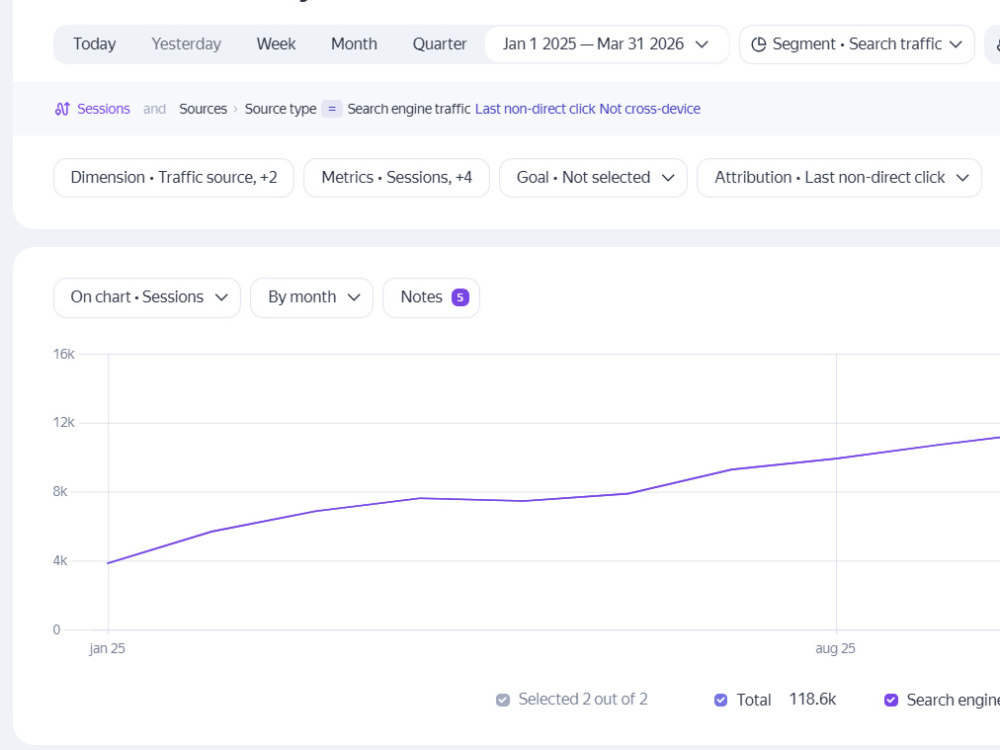Toggle the Search engine series checkbox

(x=891, y=700)
